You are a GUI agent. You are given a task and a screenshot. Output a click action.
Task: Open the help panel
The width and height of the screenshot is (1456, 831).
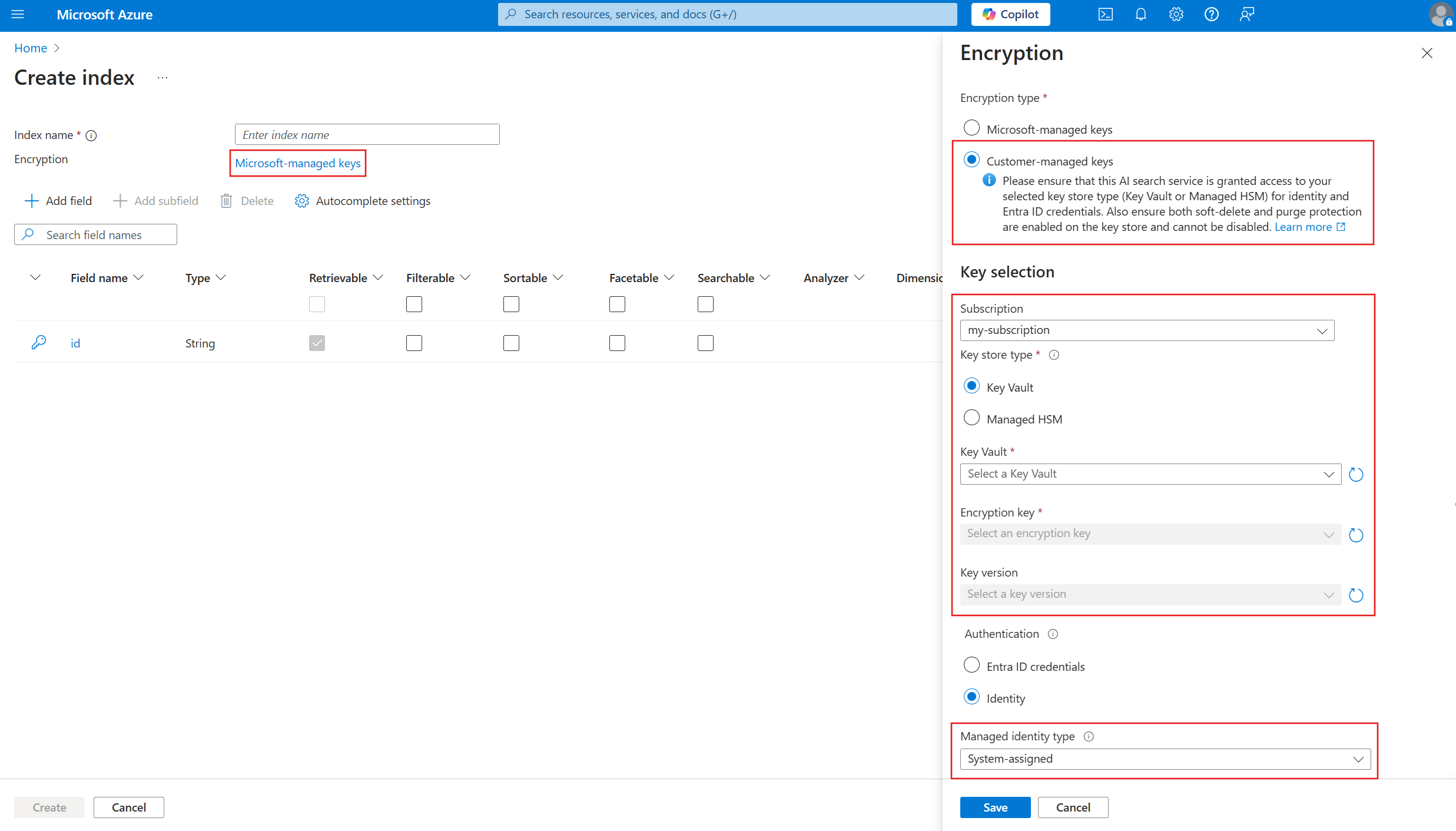[x=1212, y=14]
